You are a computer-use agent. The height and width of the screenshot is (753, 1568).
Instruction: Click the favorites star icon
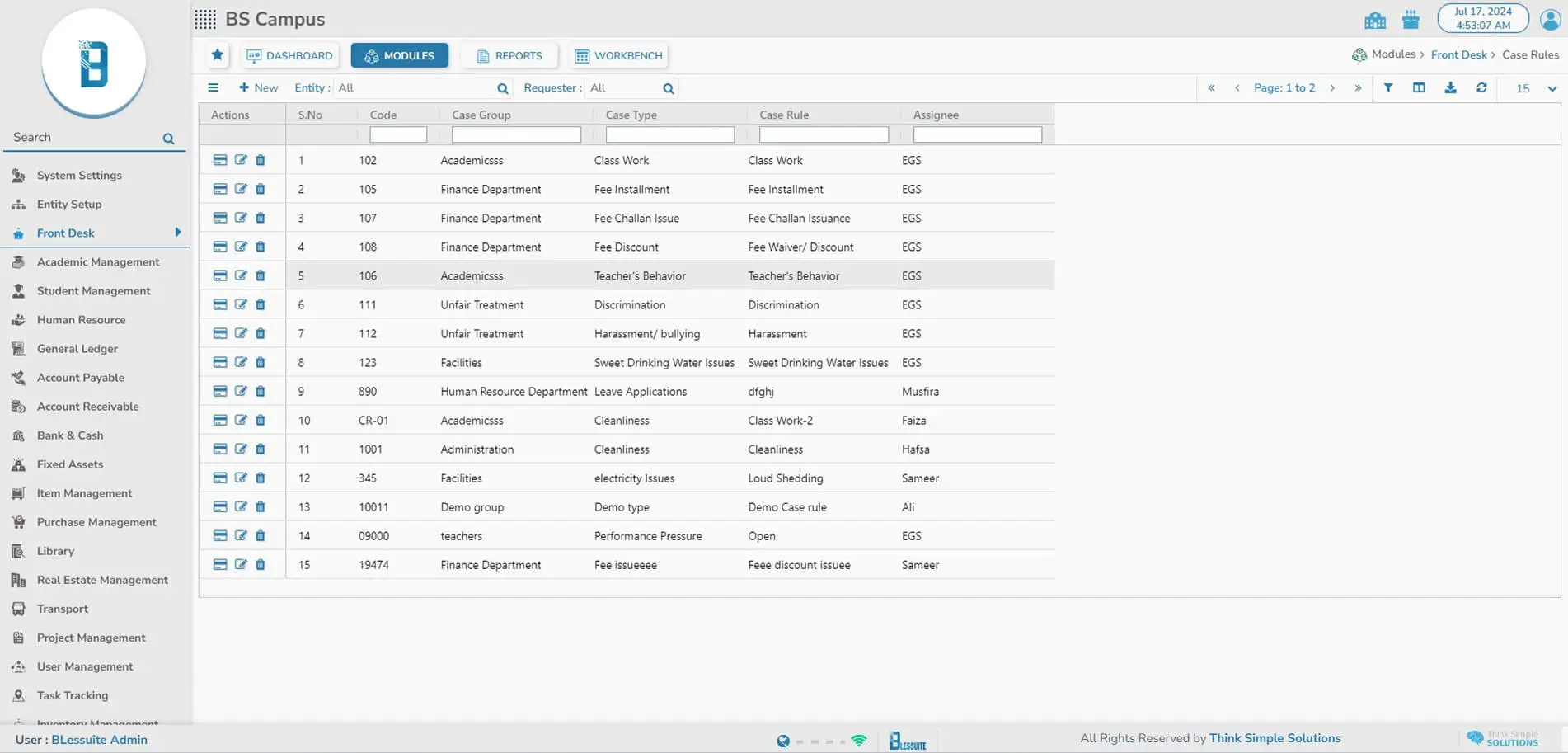pos(218,55)
